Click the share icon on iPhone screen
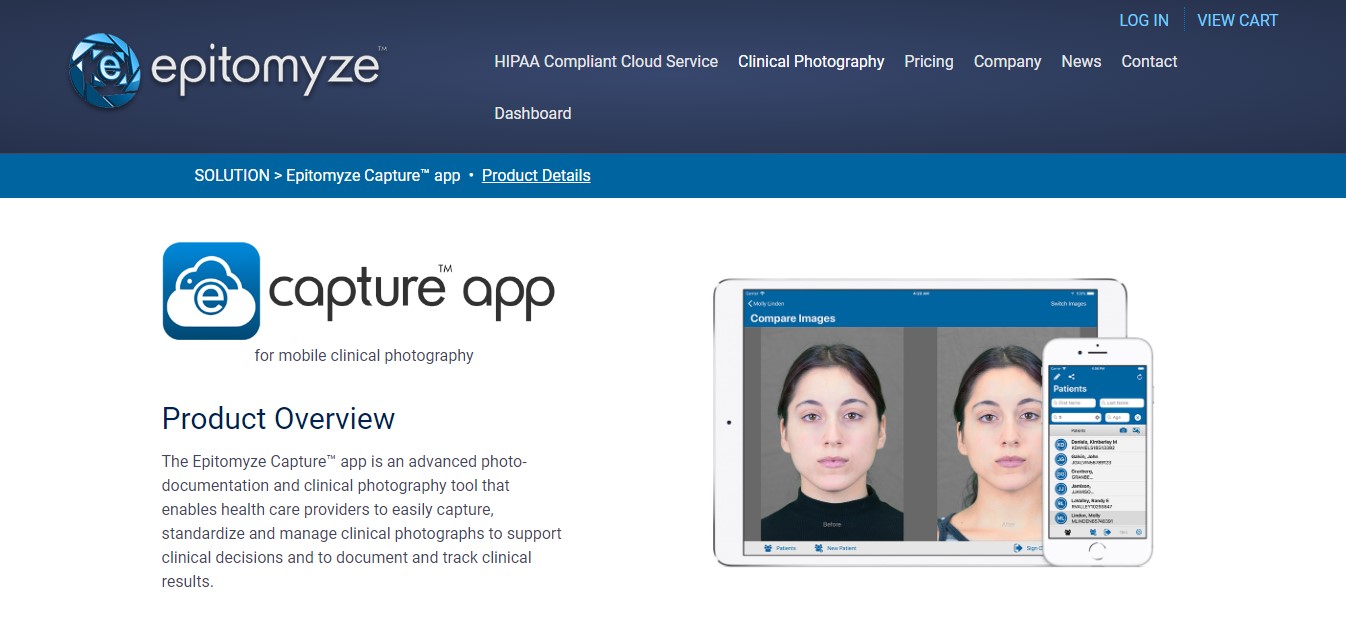This screenshot has width=1346, height=641. [1071, 377]
